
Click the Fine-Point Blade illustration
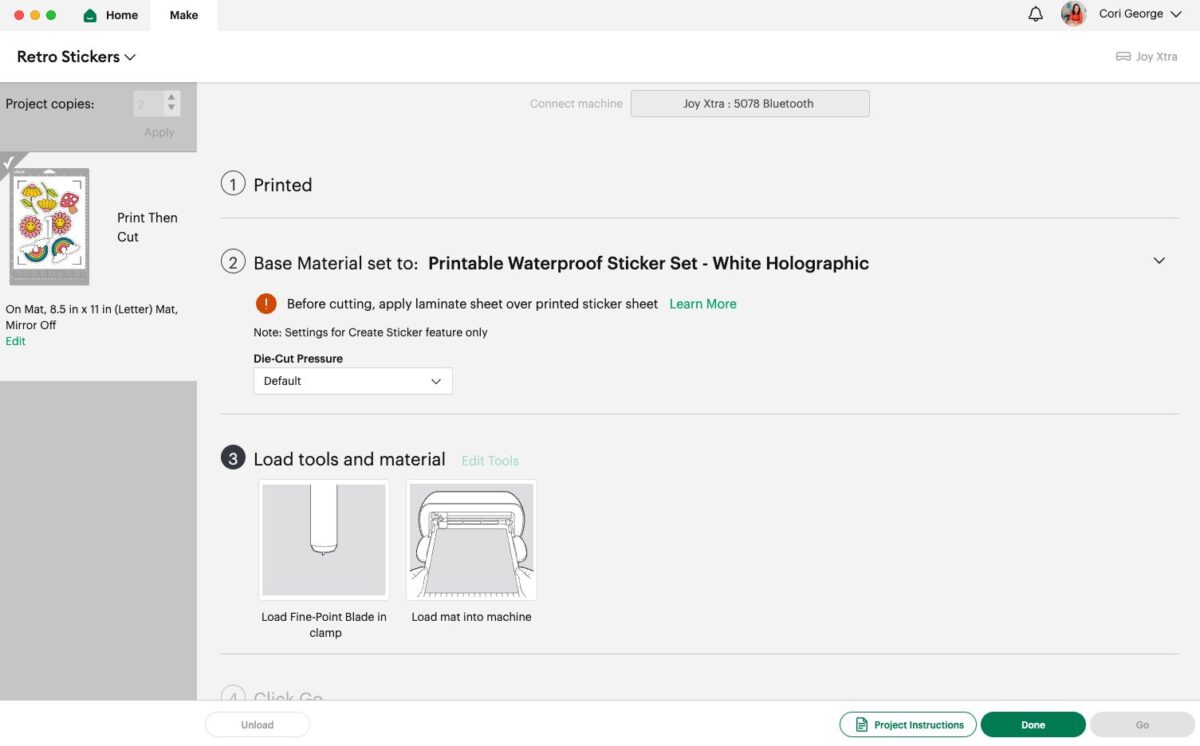click(x=324, y=540)
